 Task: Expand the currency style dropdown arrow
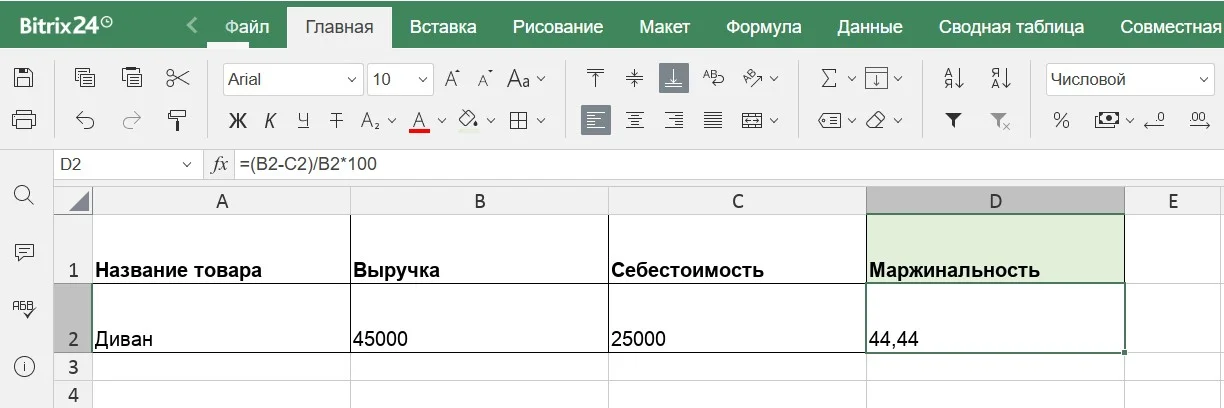(x=1130, y=121)
